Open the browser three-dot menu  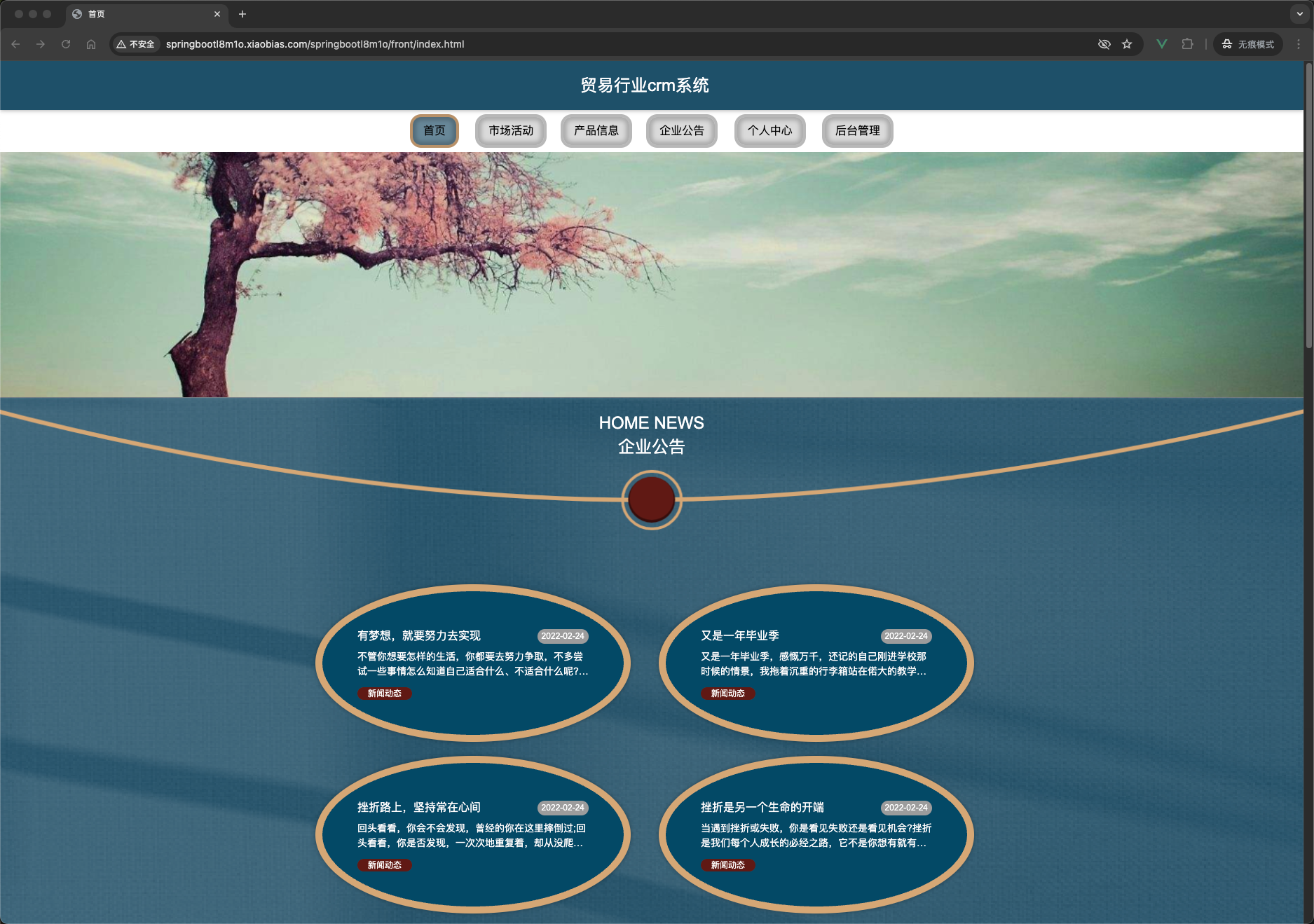tap(1299, 44)
